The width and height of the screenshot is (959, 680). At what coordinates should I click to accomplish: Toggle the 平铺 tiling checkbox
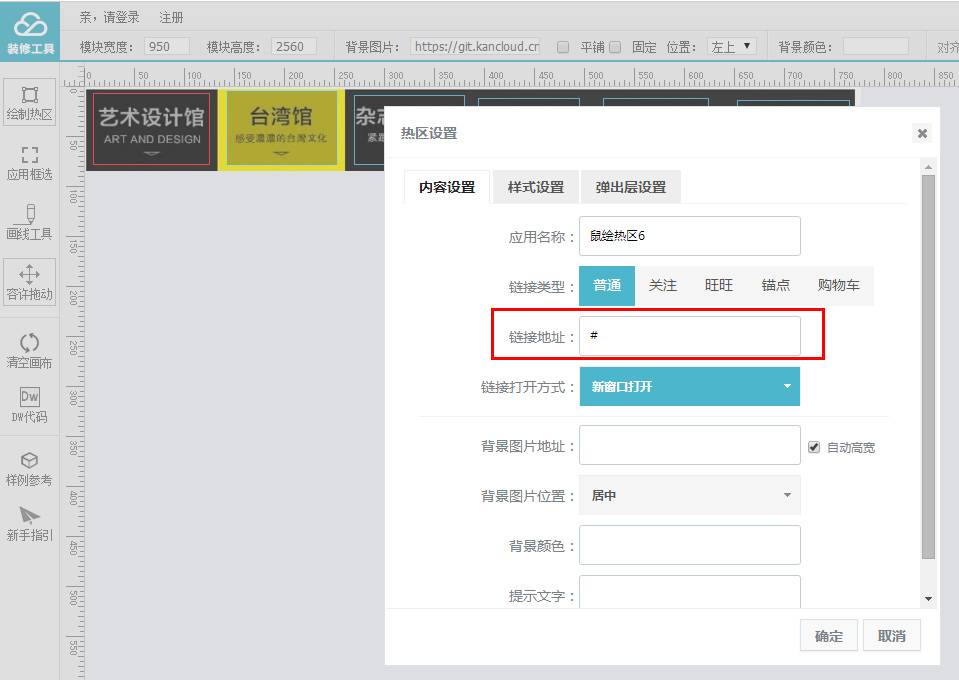pyautogui.click(x=564, y=45)
